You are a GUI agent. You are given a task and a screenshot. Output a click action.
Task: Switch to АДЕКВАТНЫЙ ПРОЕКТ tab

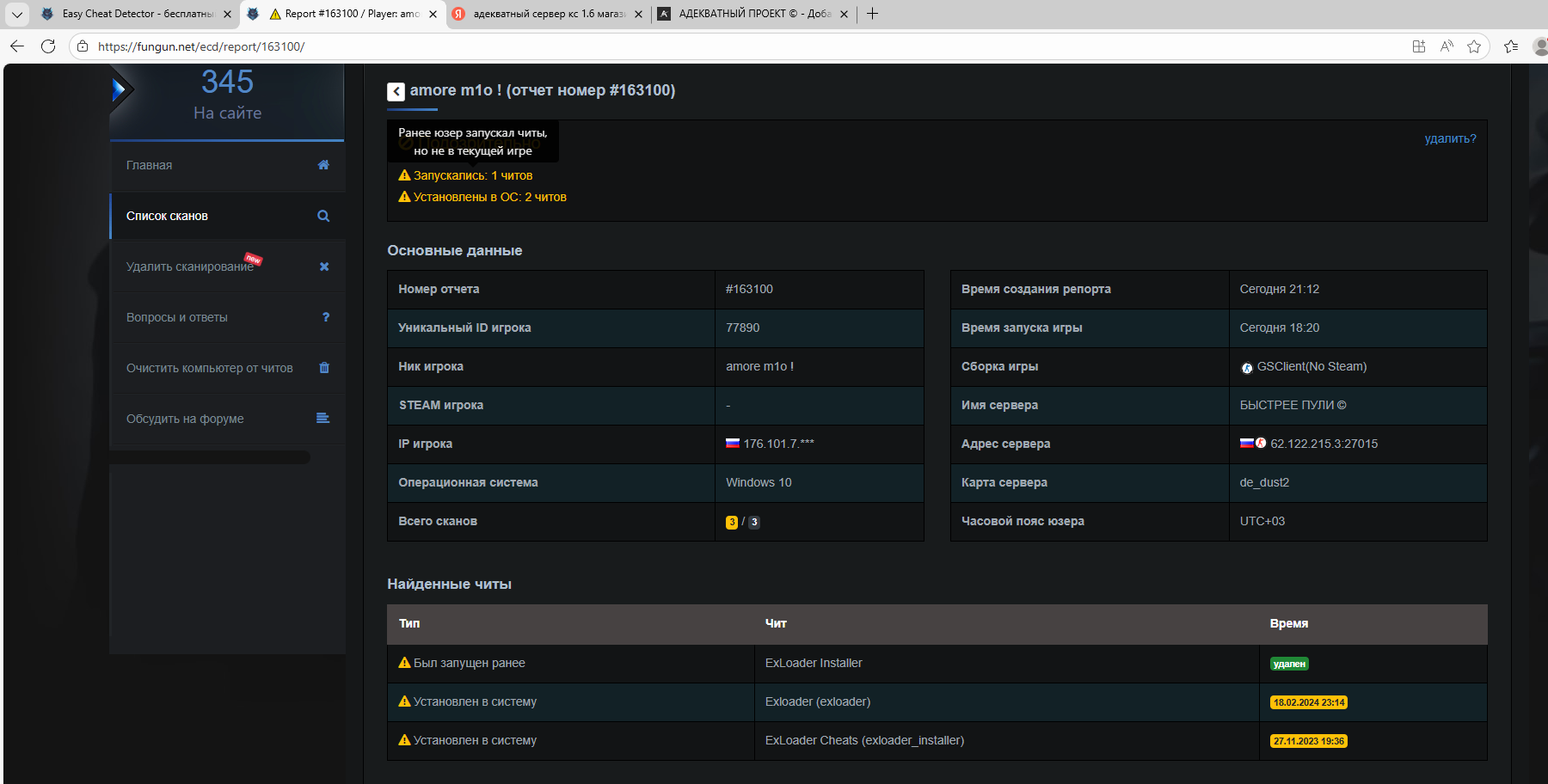click(x=753, y=14)
